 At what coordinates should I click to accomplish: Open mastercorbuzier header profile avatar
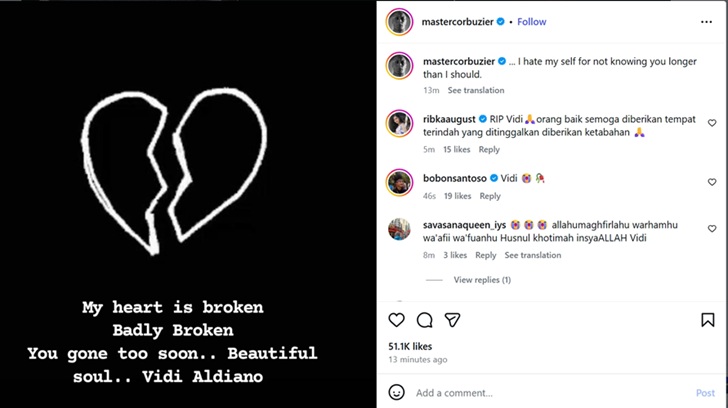tap(399, 21)
